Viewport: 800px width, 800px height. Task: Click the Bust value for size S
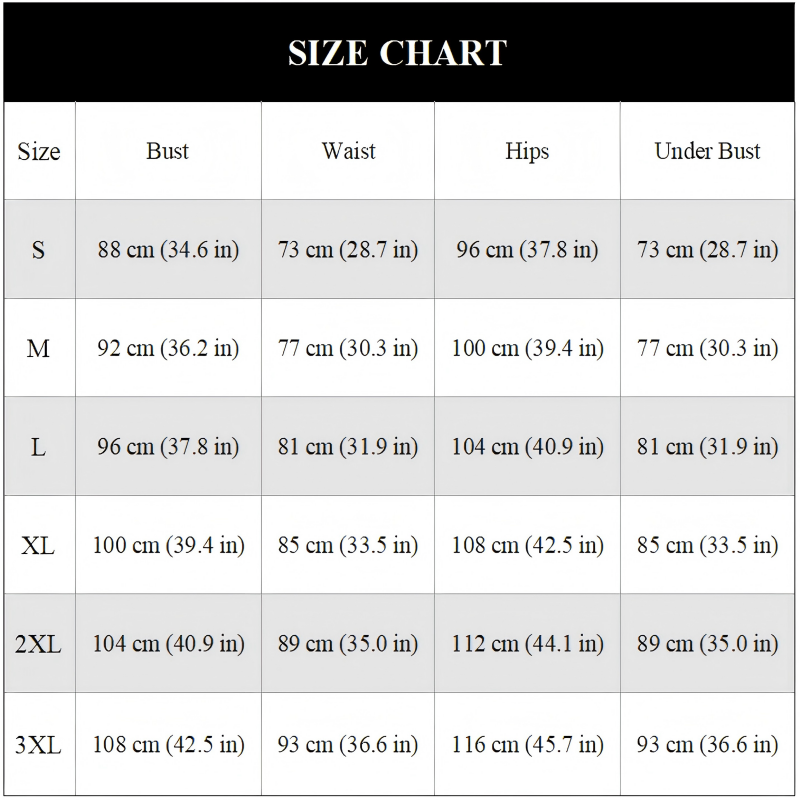click(x=168, y=250)
